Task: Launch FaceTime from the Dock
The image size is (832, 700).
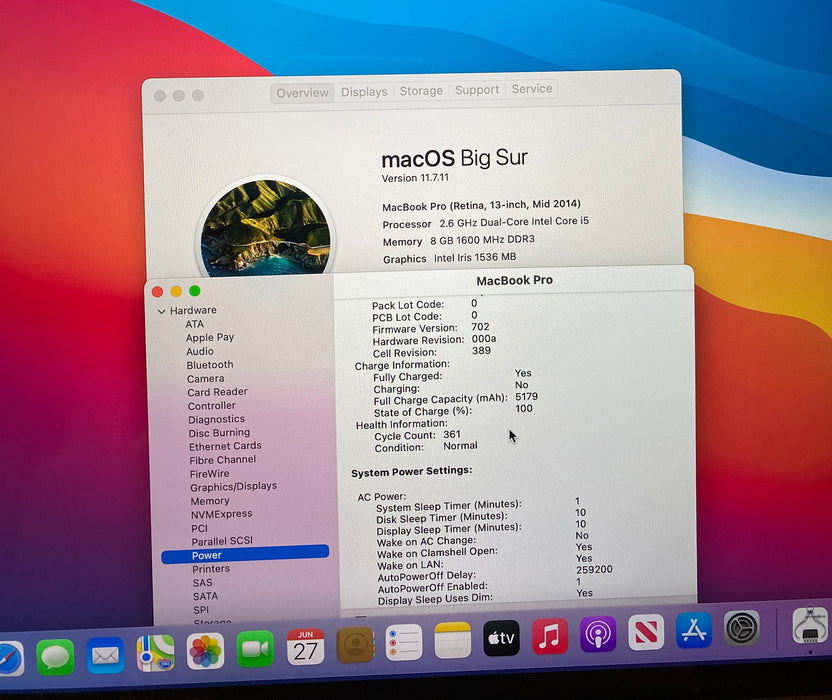Action: tap(255, 649)
